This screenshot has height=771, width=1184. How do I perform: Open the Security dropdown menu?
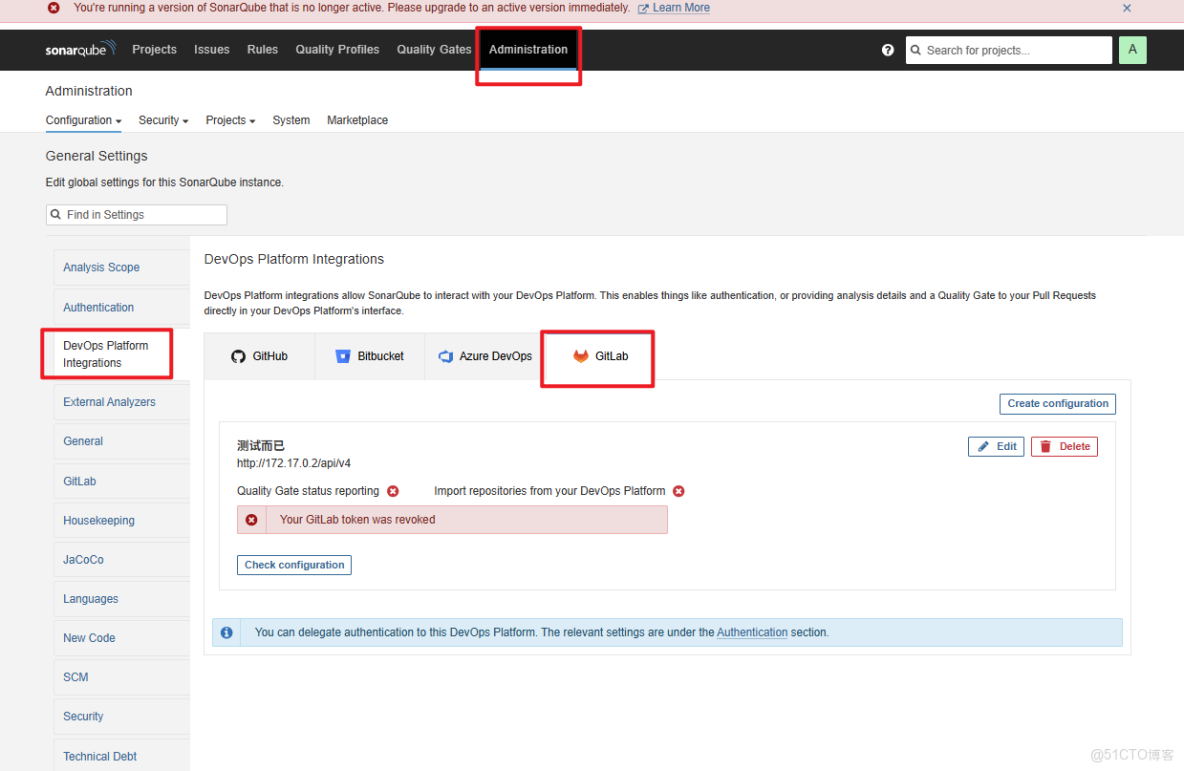click(x=162, y=120)
